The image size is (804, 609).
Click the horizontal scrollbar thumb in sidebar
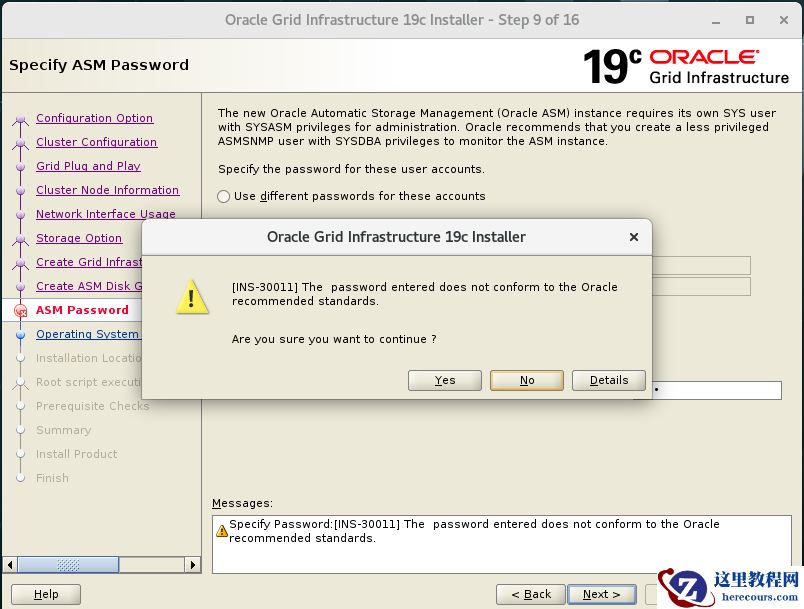tap(68, 565)
